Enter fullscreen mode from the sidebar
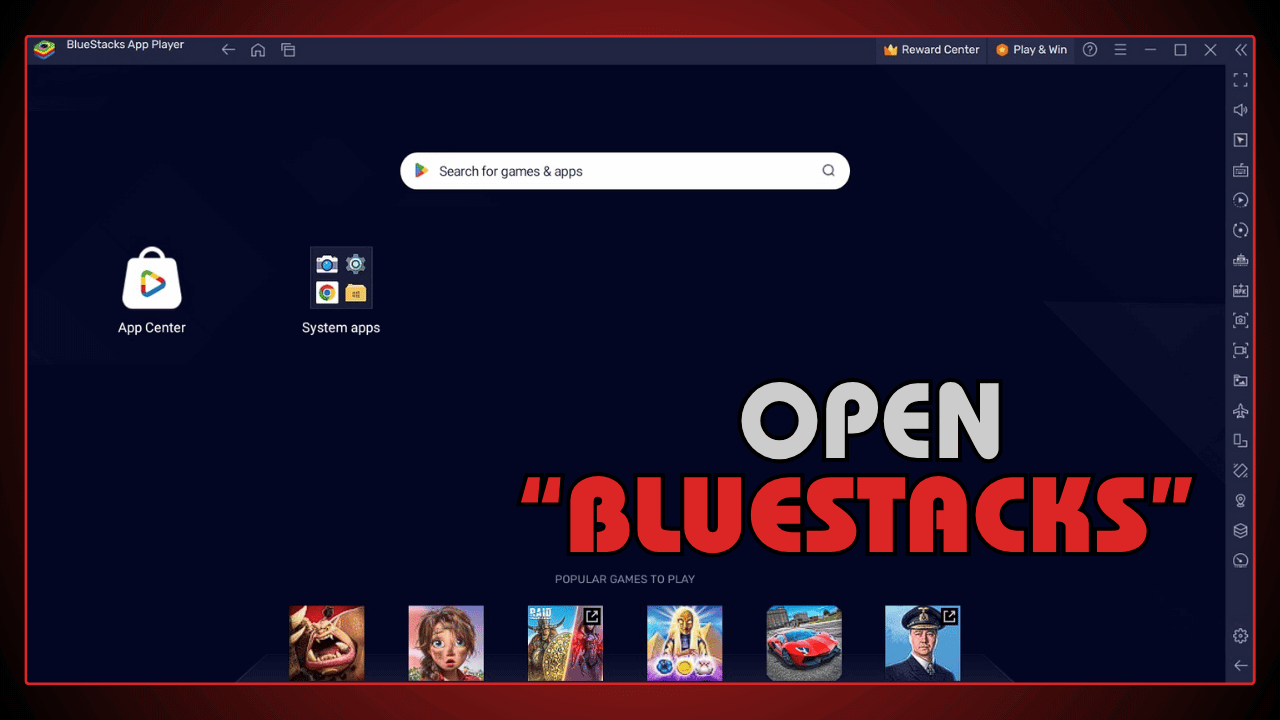The width and height of the screenshot is (1280, 720). pyautogui.click(x=1240, y=80)
